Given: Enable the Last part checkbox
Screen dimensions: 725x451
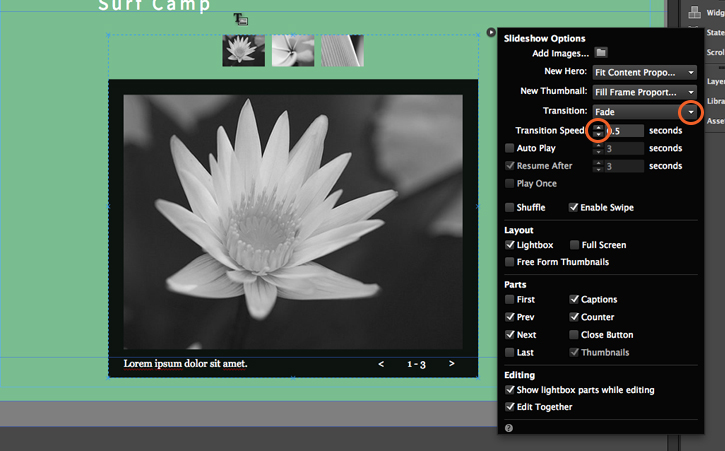Looking at the screenshot, I should click(x=510, y=352).
